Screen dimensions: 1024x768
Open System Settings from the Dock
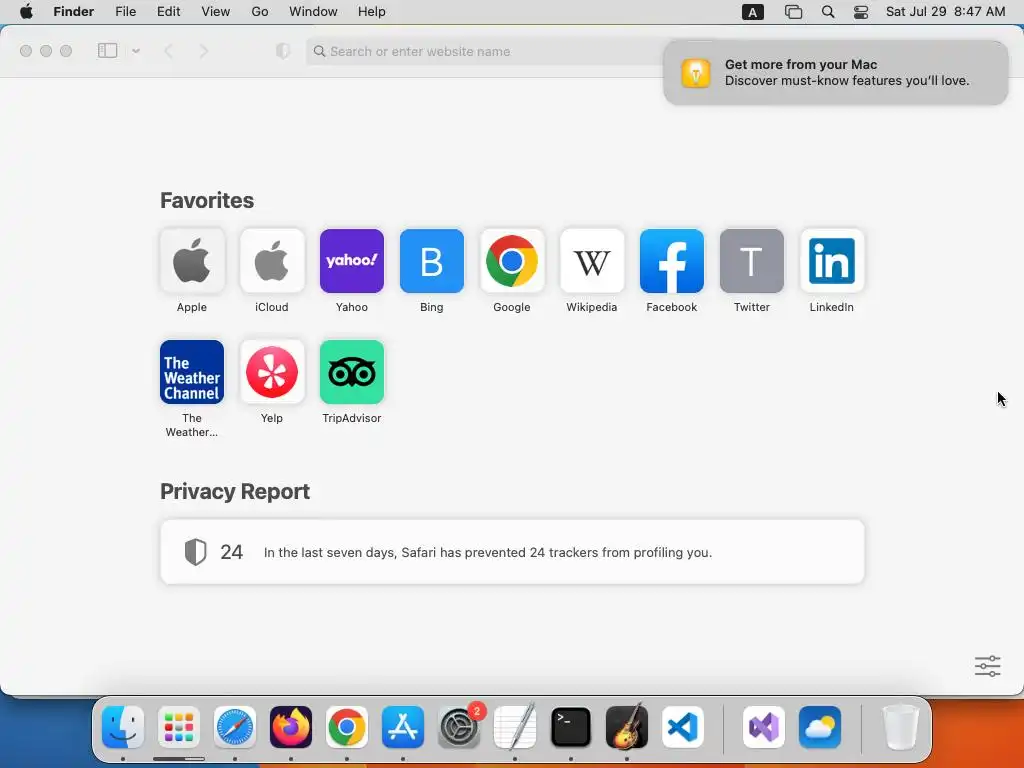point(459,727)
